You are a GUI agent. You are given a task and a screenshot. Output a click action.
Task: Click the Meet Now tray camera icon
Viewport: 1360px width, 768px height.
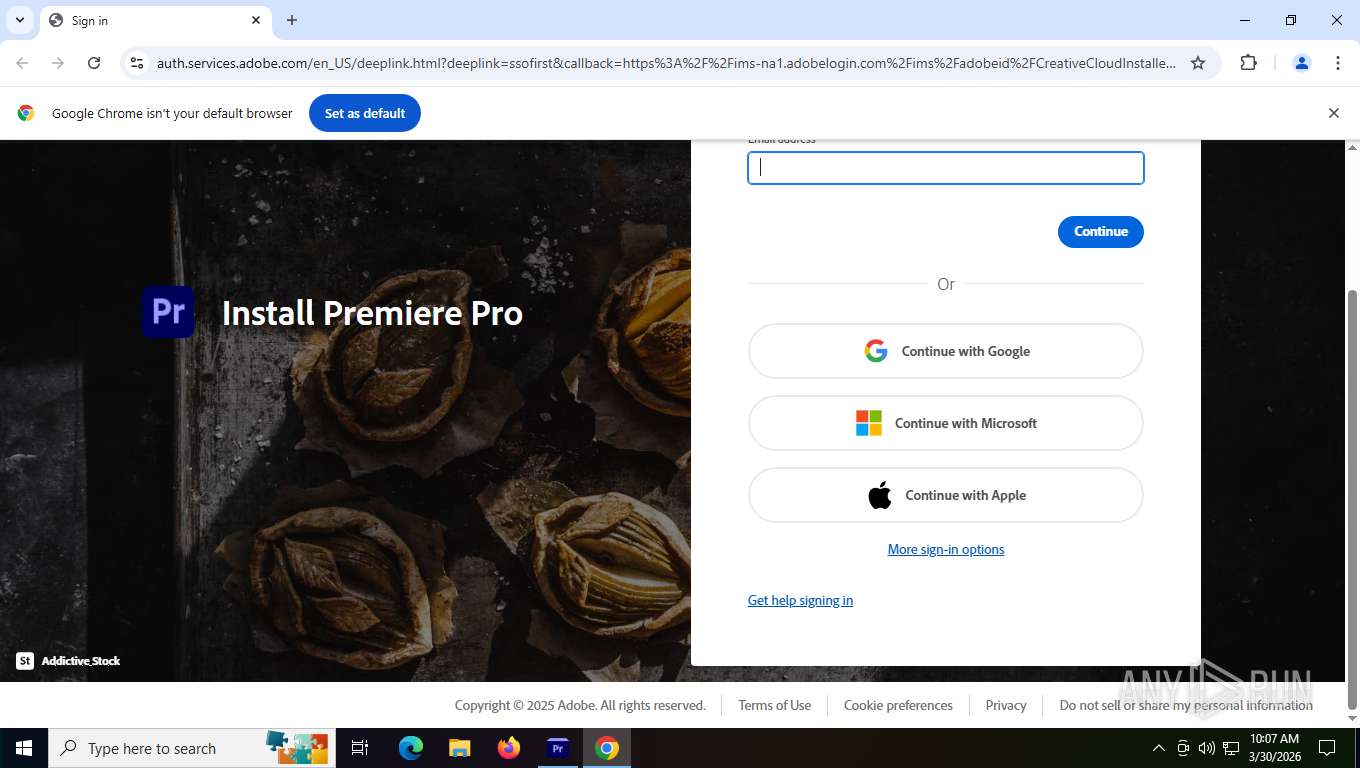[1183, 748]
